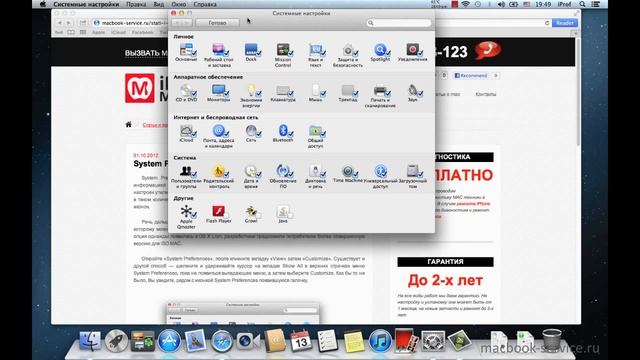Launch Launchpad rocket icon in Dock
The image size is (640, 360).
click(116, 341)
